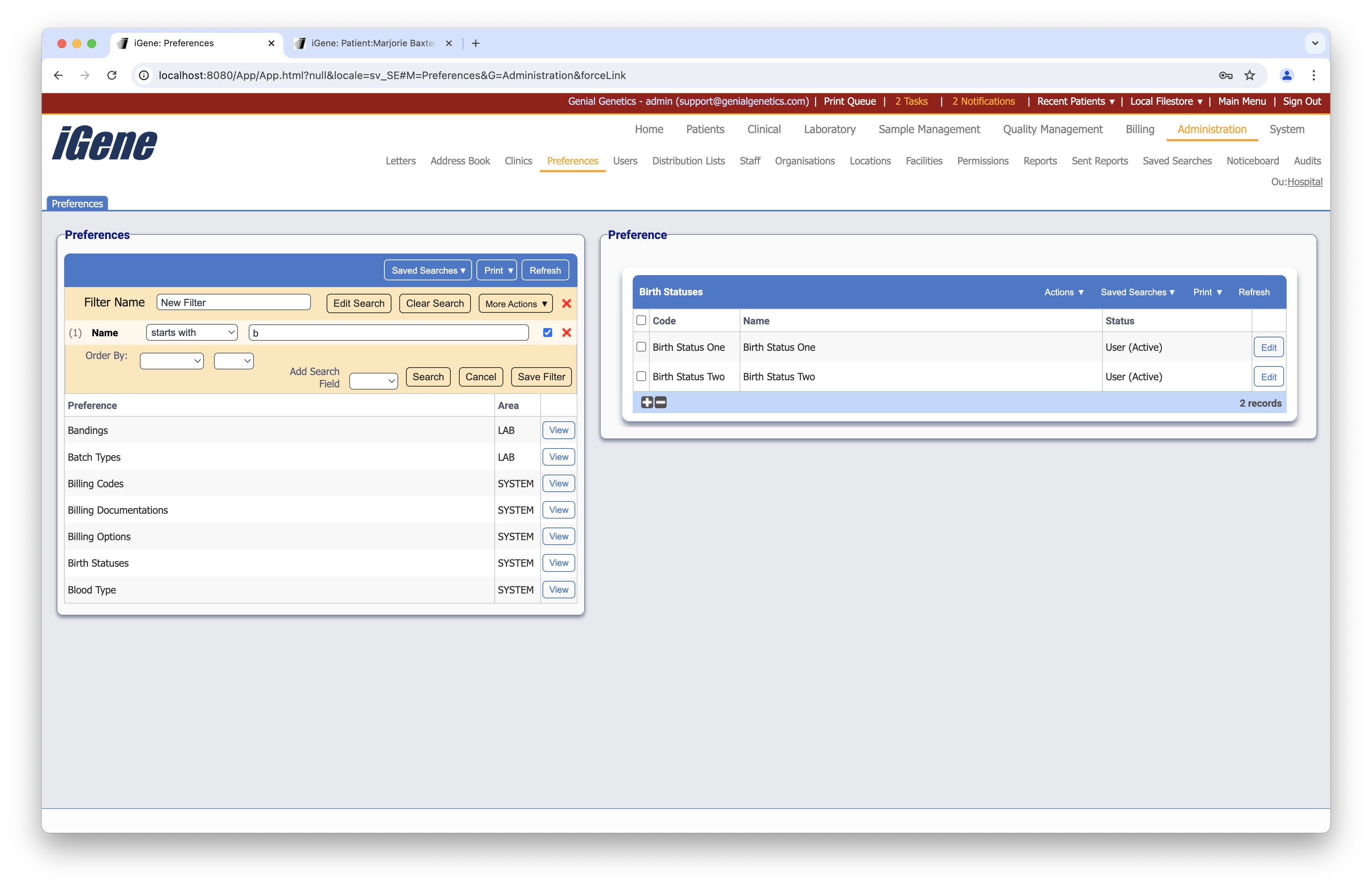
Task: Switch to the Patient:Marjorie Baxter browser tab
Action: click(372, 43)
